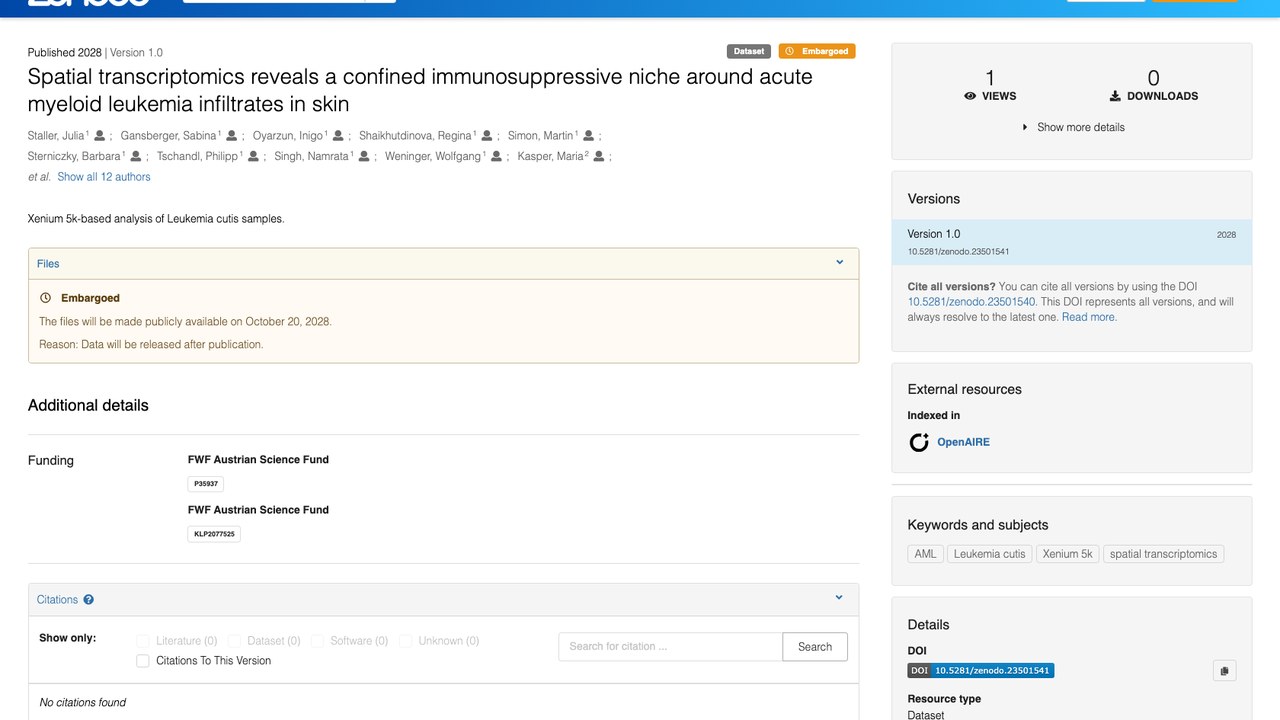Select the AML keyword tag
This screenshot has height=720, width=1280.
925,554
